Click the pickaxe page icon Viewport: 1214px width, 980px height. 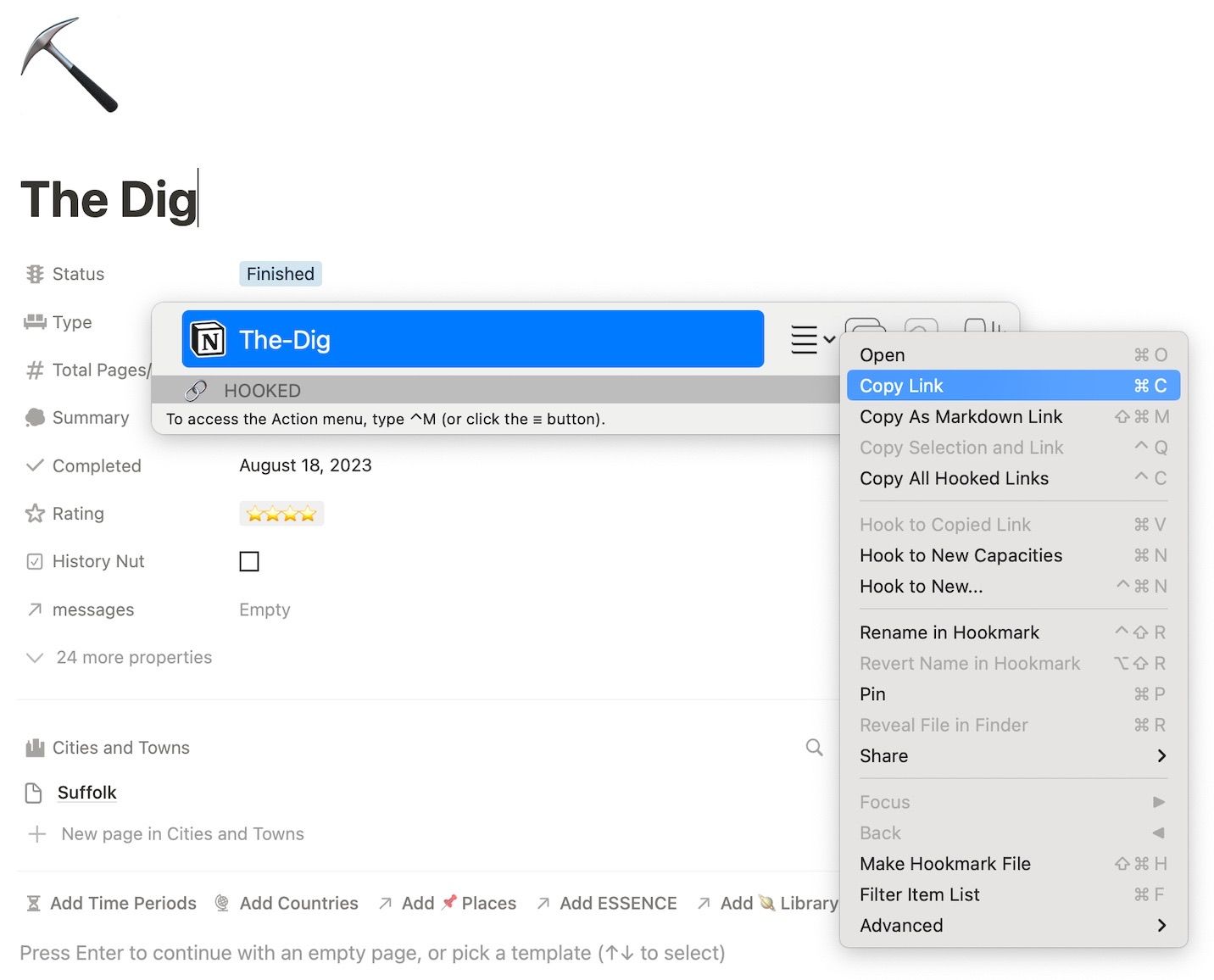pos(69,65)
